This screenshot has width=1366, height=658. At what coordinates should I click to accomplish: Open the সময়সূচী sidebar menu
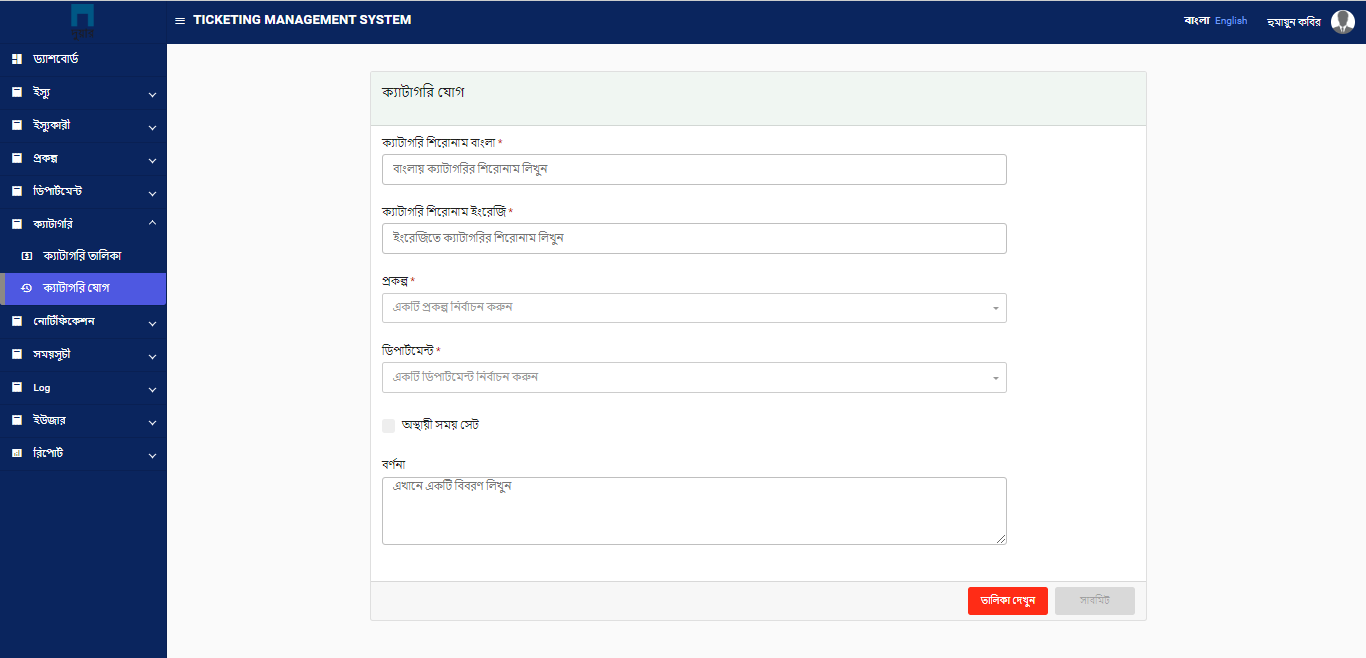coord(83,355)
